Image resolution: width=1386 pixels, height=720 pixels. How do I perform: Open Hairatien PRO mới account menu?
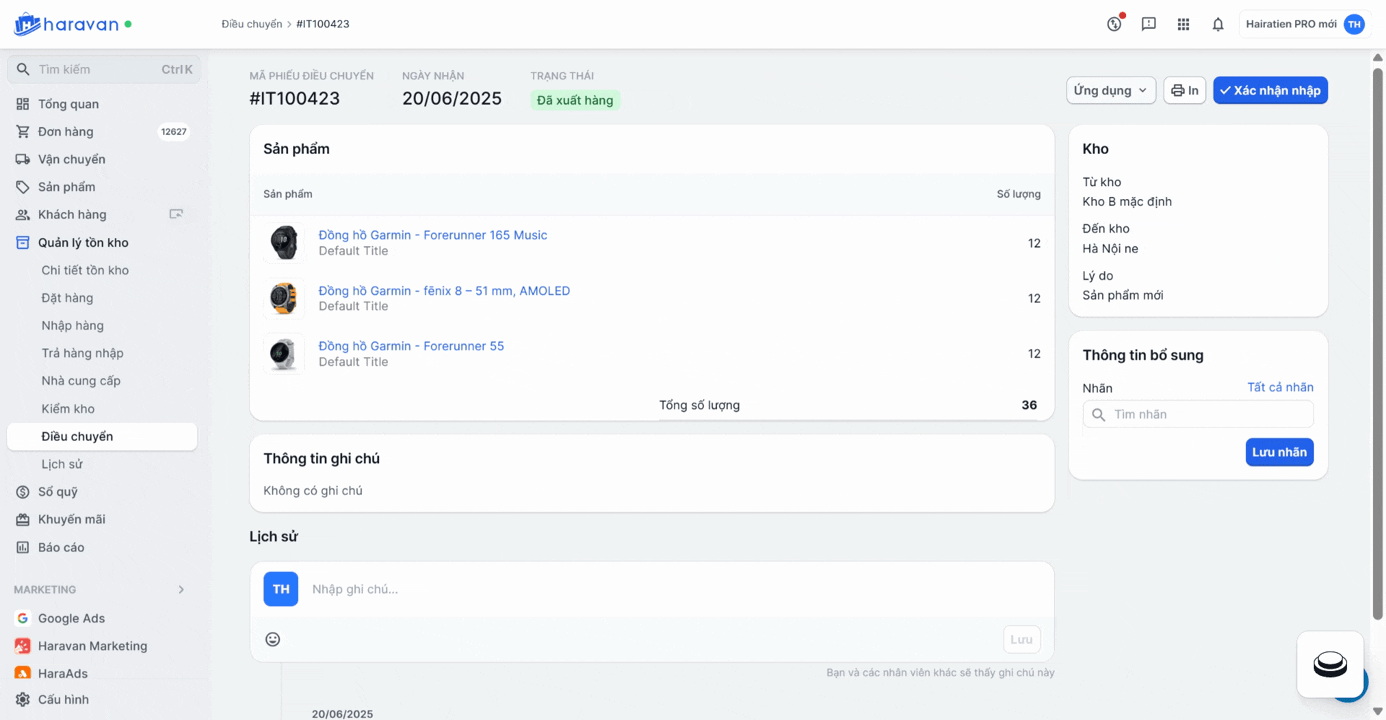pos(1304,24)
